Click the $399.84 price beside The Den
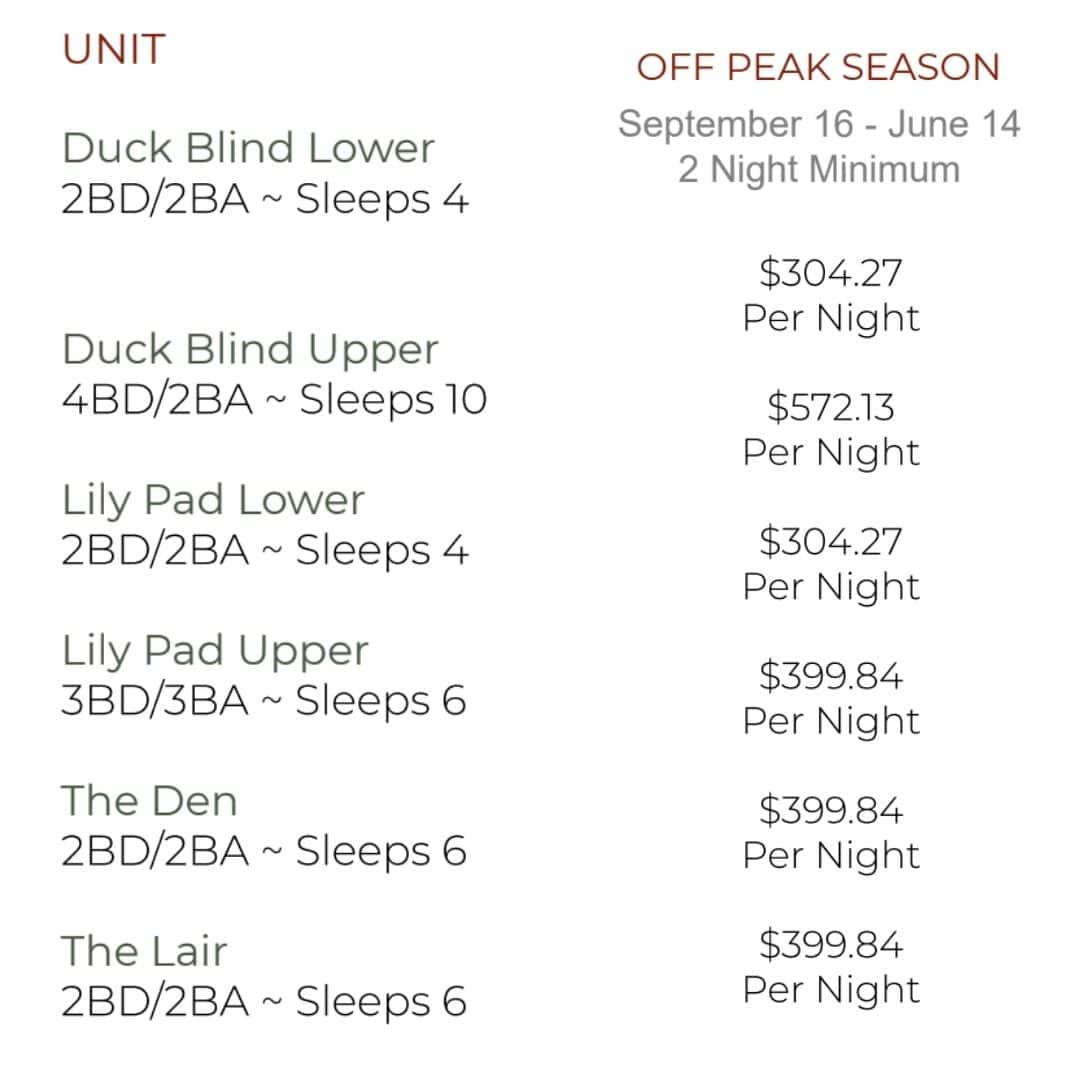The height and width of the screenshot is (1080, 1080). (831, 810)
